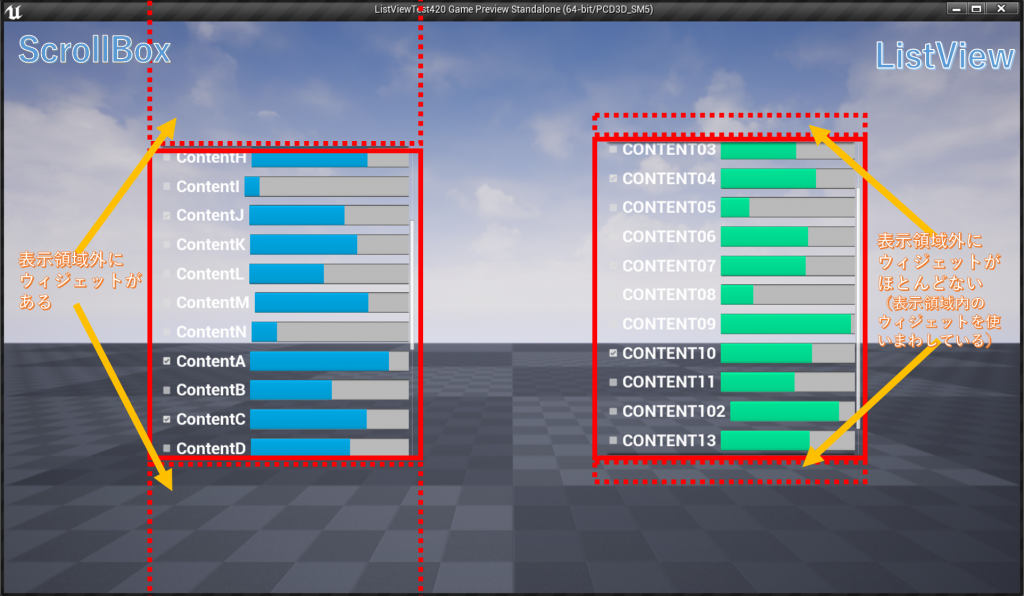Select the CONTENT06 row label

pyautogui.click(x=669, y=236)
